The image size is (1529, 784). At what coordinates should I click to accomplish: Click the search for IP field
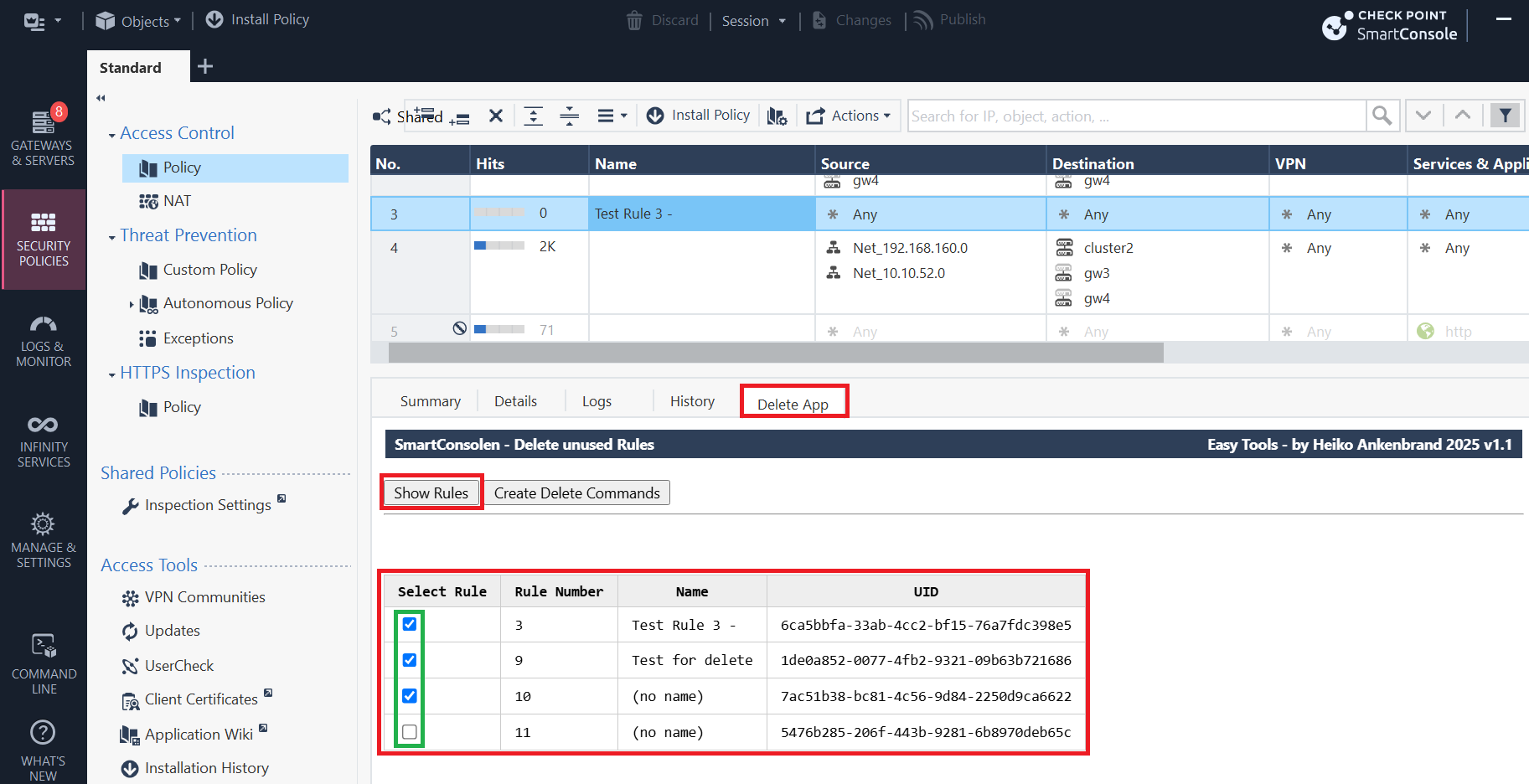[1137, 116]
